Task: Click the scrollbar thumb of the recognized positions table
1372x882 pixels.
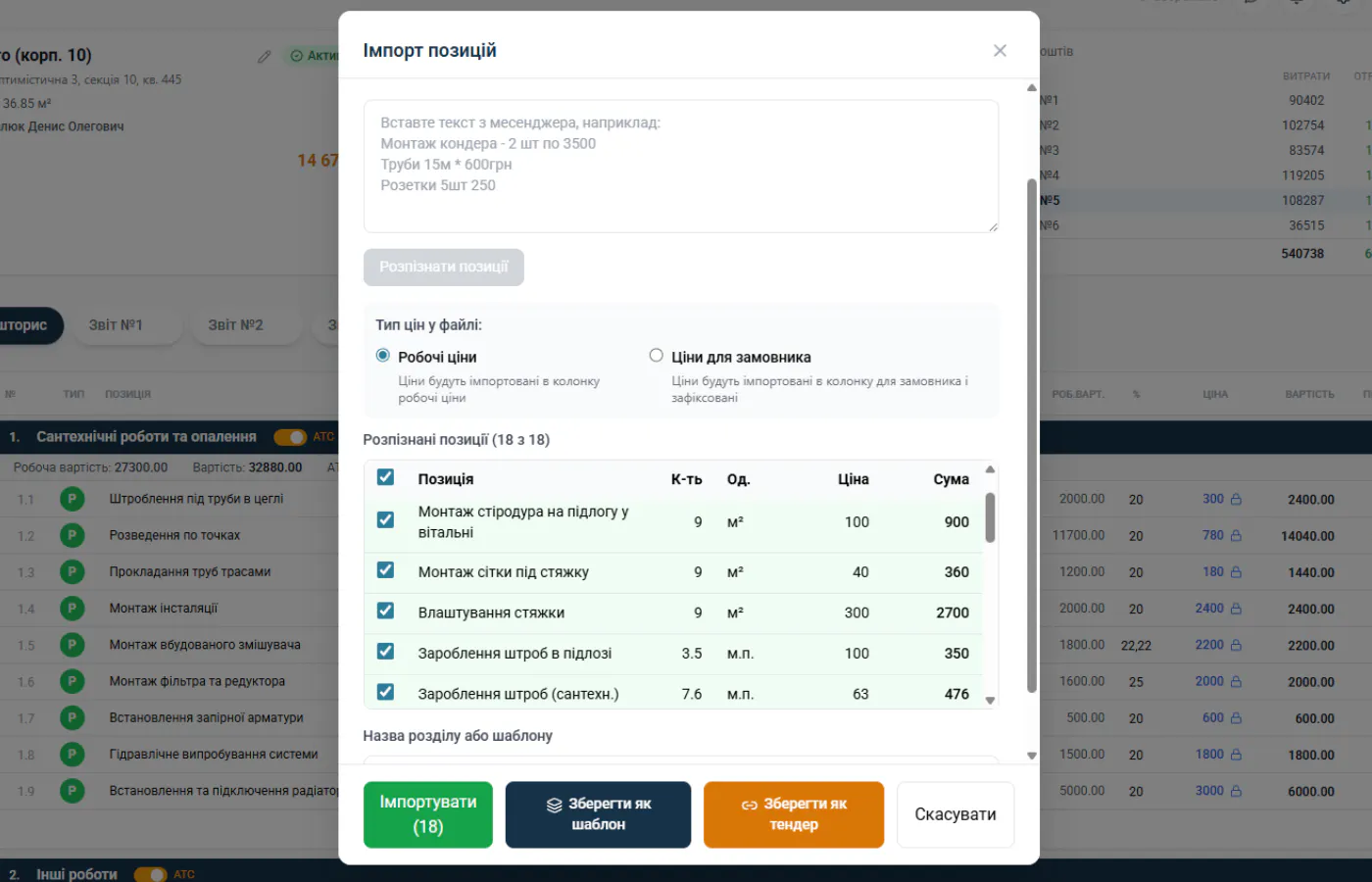Action: 990,516
